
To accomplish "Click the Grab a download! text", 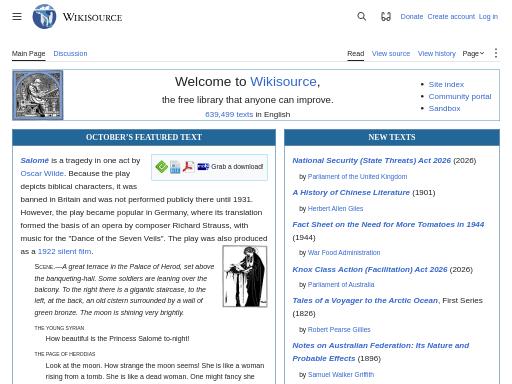I will pos(237,167).
